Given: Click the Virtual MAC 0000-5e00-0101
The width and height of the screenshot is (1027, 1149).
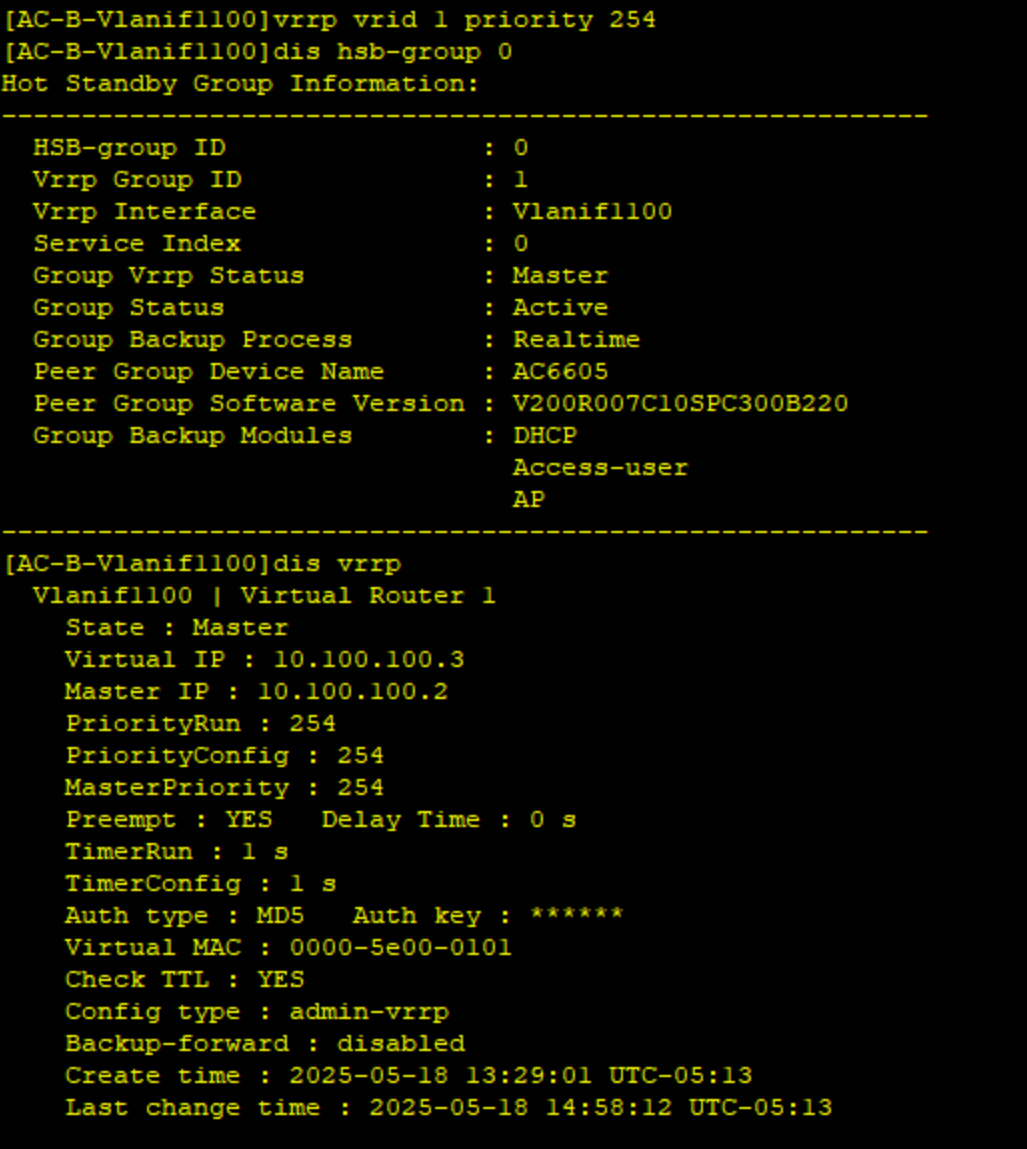Looking at the screenshot, I should point(400,947).
